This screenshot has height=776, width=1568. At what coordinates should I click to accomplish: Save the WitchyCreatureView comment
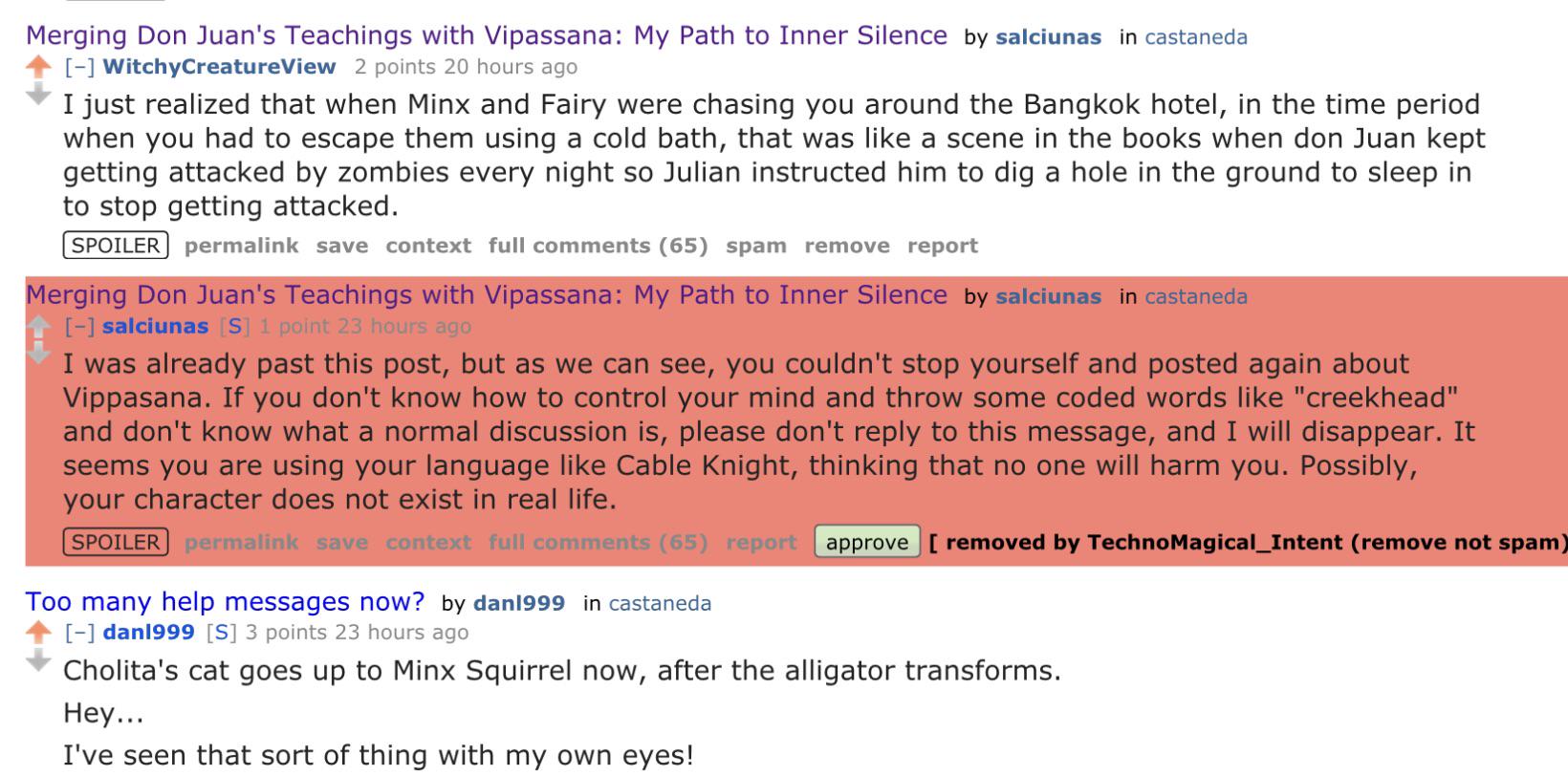pyautogui.click(x=341, y=246)
